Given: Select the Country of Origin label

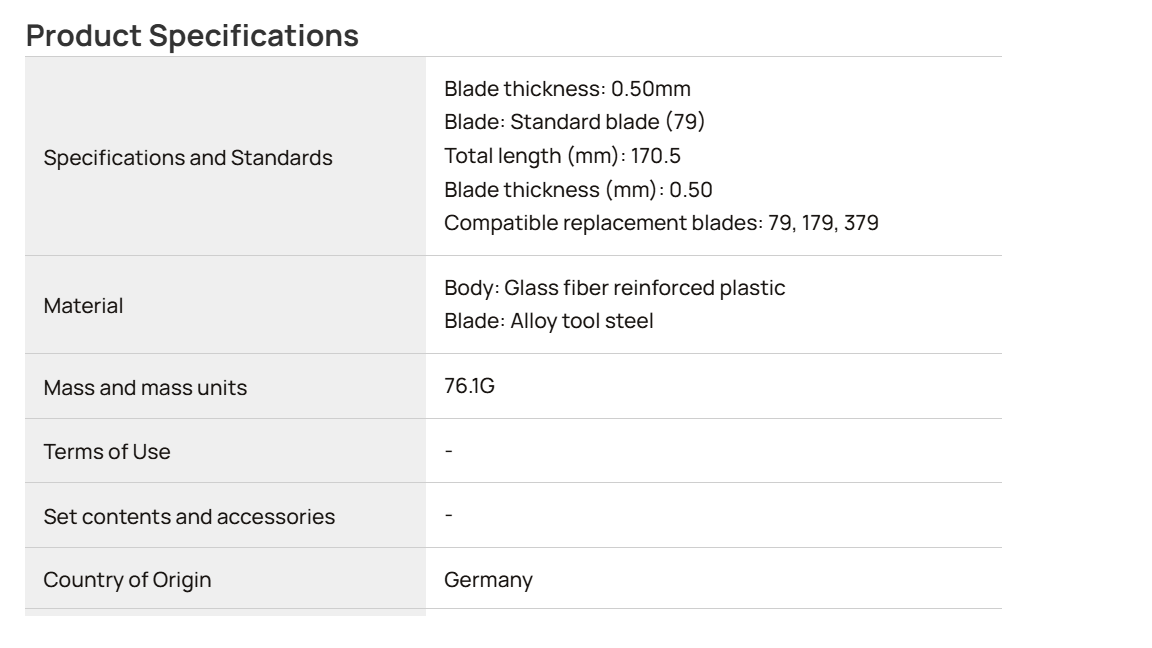Looking at the screenshot, I should click(127, 580).
